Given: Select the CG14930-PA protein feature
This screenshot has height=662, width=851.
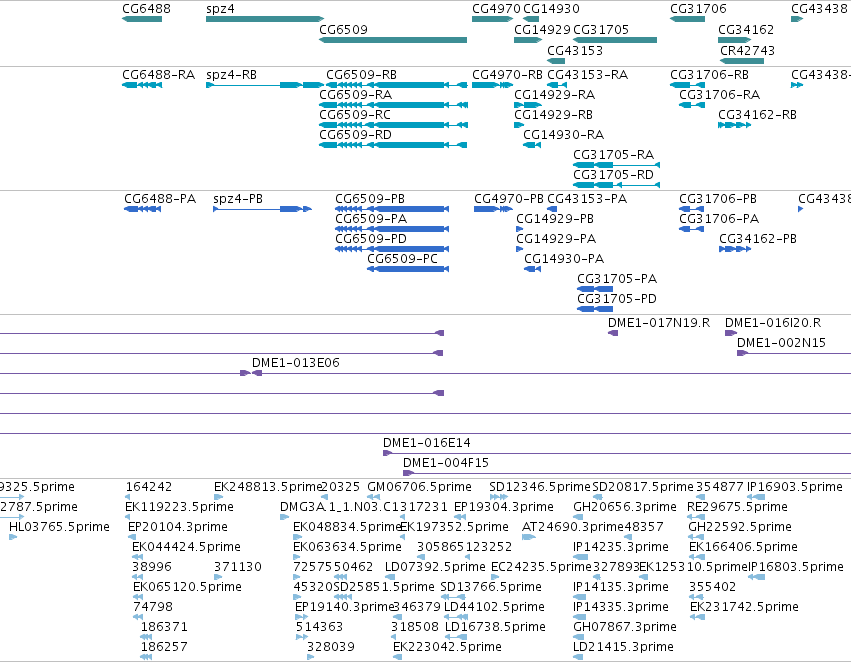Looking at the screenshot, I should coord(532,269).
